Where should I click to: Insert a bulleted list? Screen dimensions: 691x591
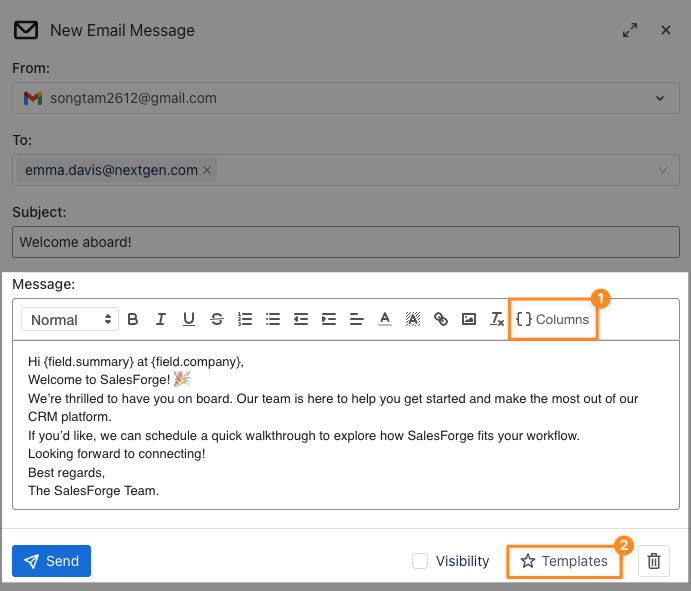click(x=273, y=320)
